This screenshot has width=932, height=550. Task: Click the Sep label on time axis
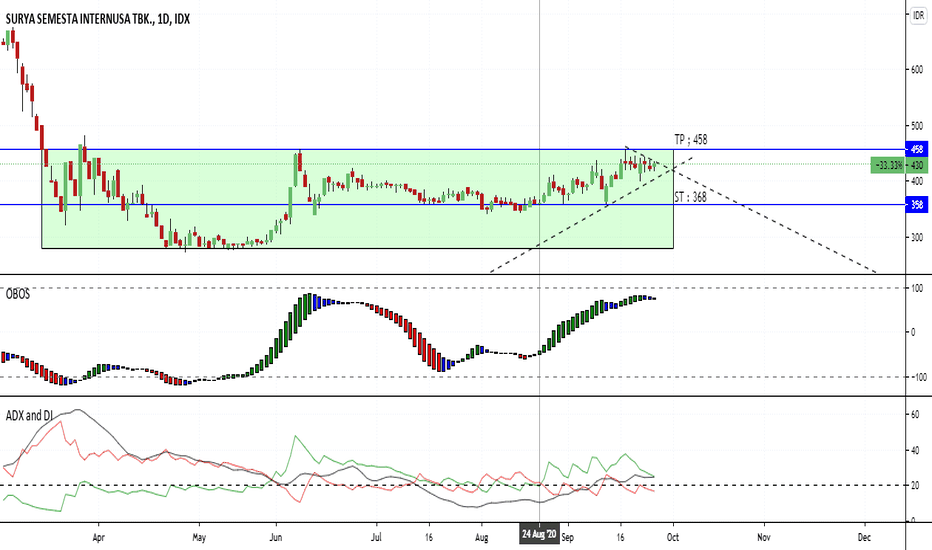pyautogui.click(x=568, y=538)
